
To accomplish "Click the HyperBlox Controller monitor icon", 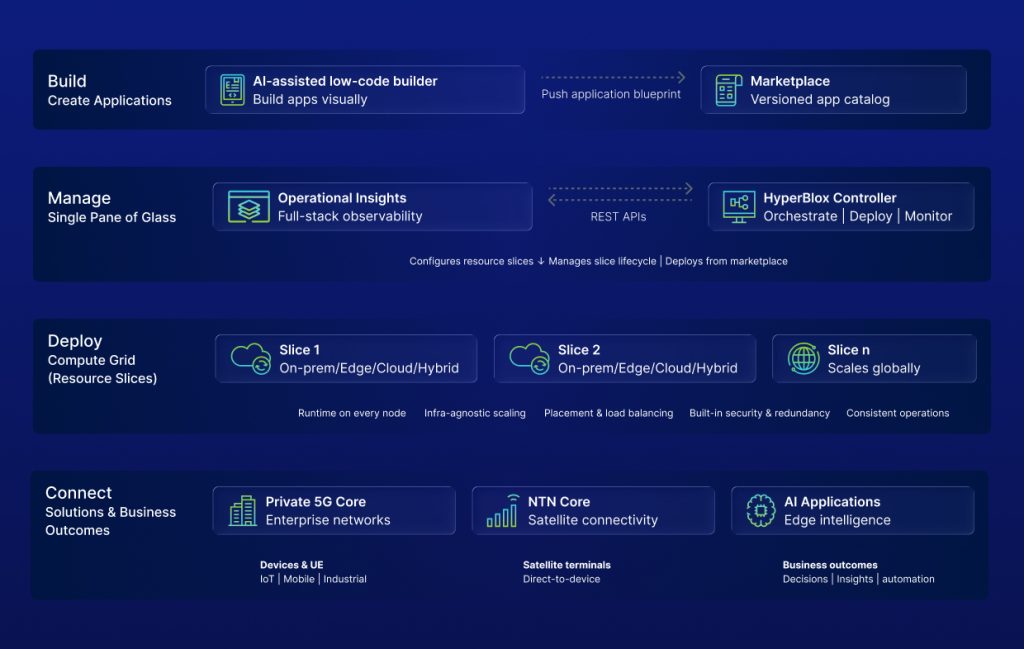I will point(739,206).
